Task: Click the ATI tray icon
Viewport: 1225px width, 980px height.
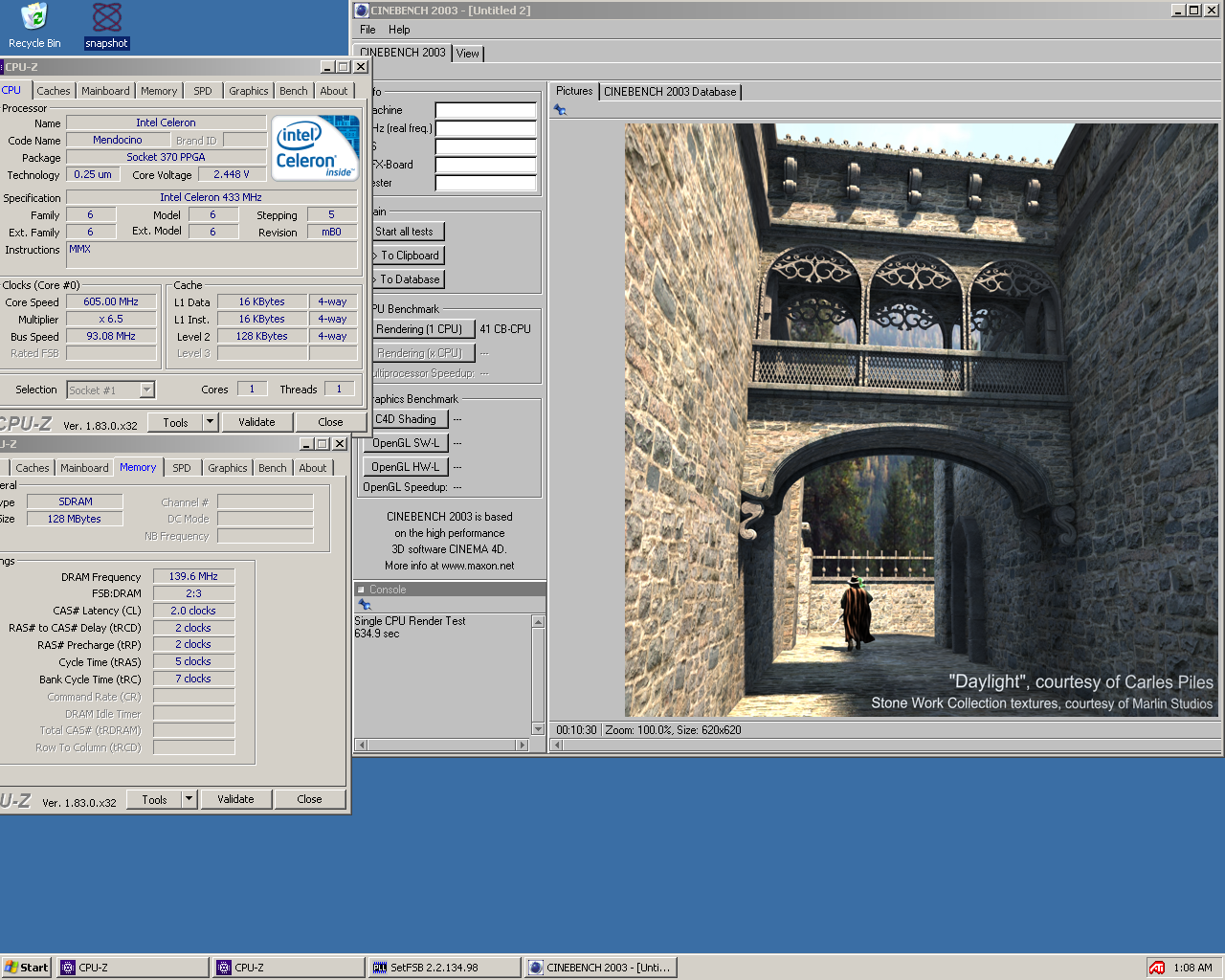Action: tap(1157, 968)
